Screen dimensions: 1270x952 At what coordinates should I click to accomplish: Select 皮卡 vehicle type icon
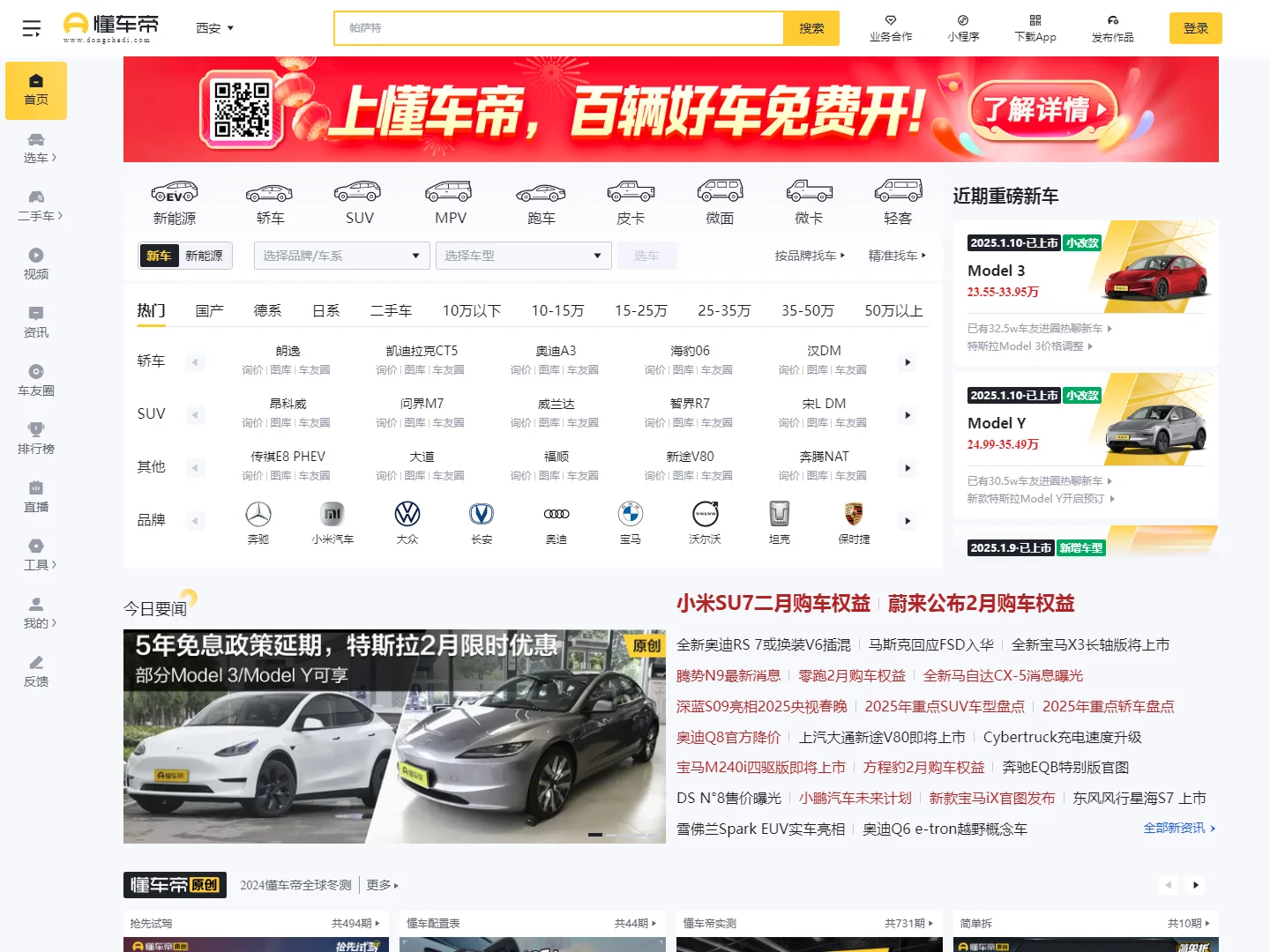(631, 203)
